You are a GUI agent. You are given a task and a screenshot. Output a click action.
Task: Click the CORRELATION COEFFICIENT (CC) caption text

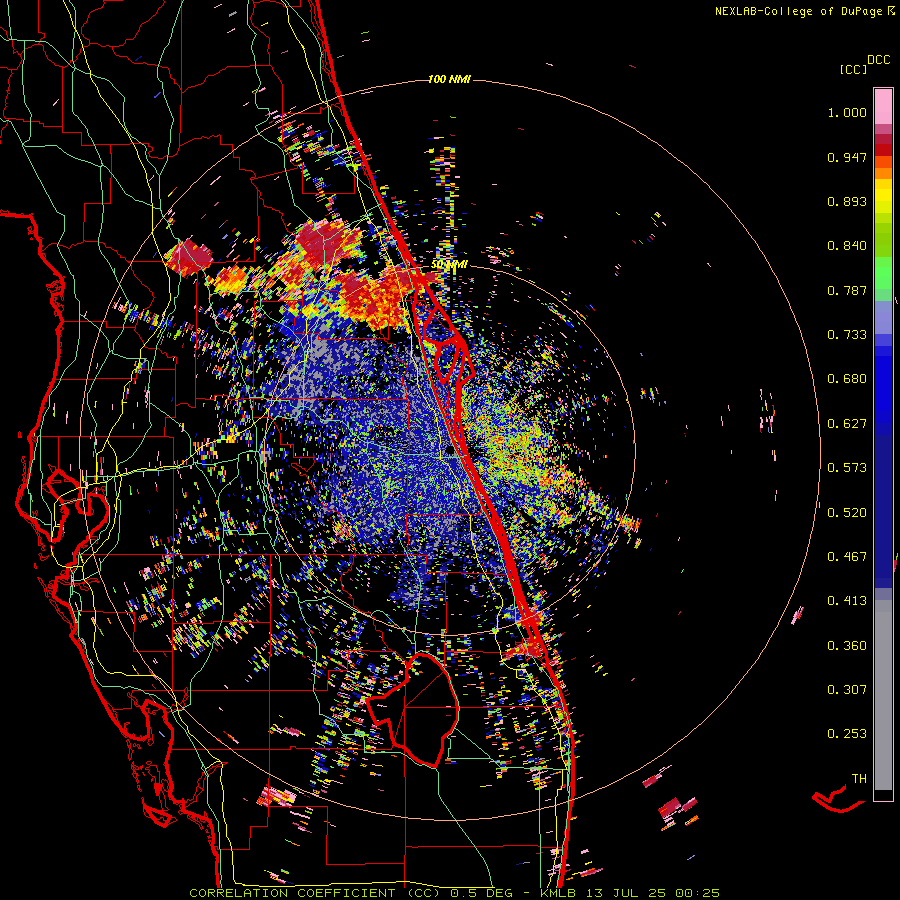pos(315,893)
